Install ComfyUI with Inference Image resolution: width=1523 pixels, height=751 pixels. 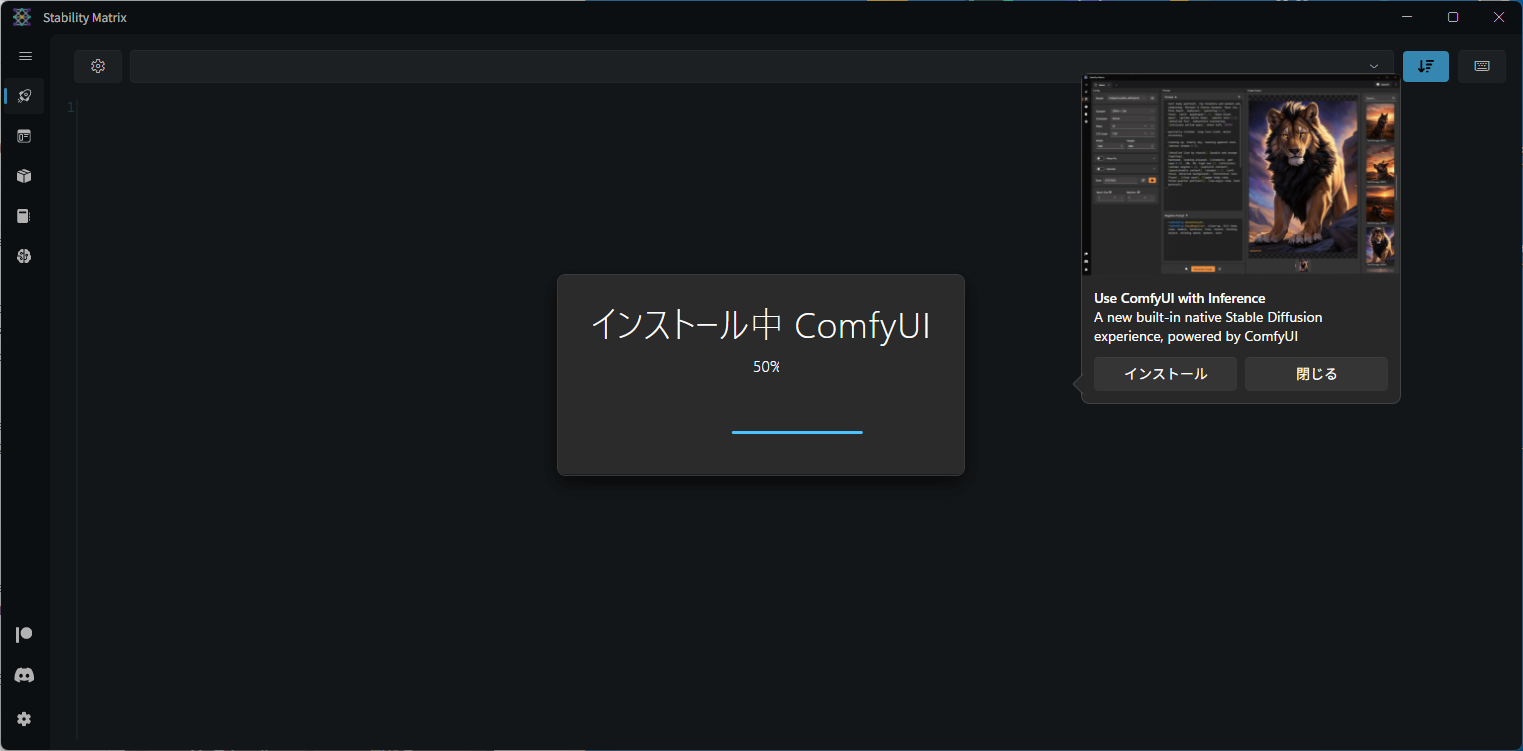(1164, 373)
